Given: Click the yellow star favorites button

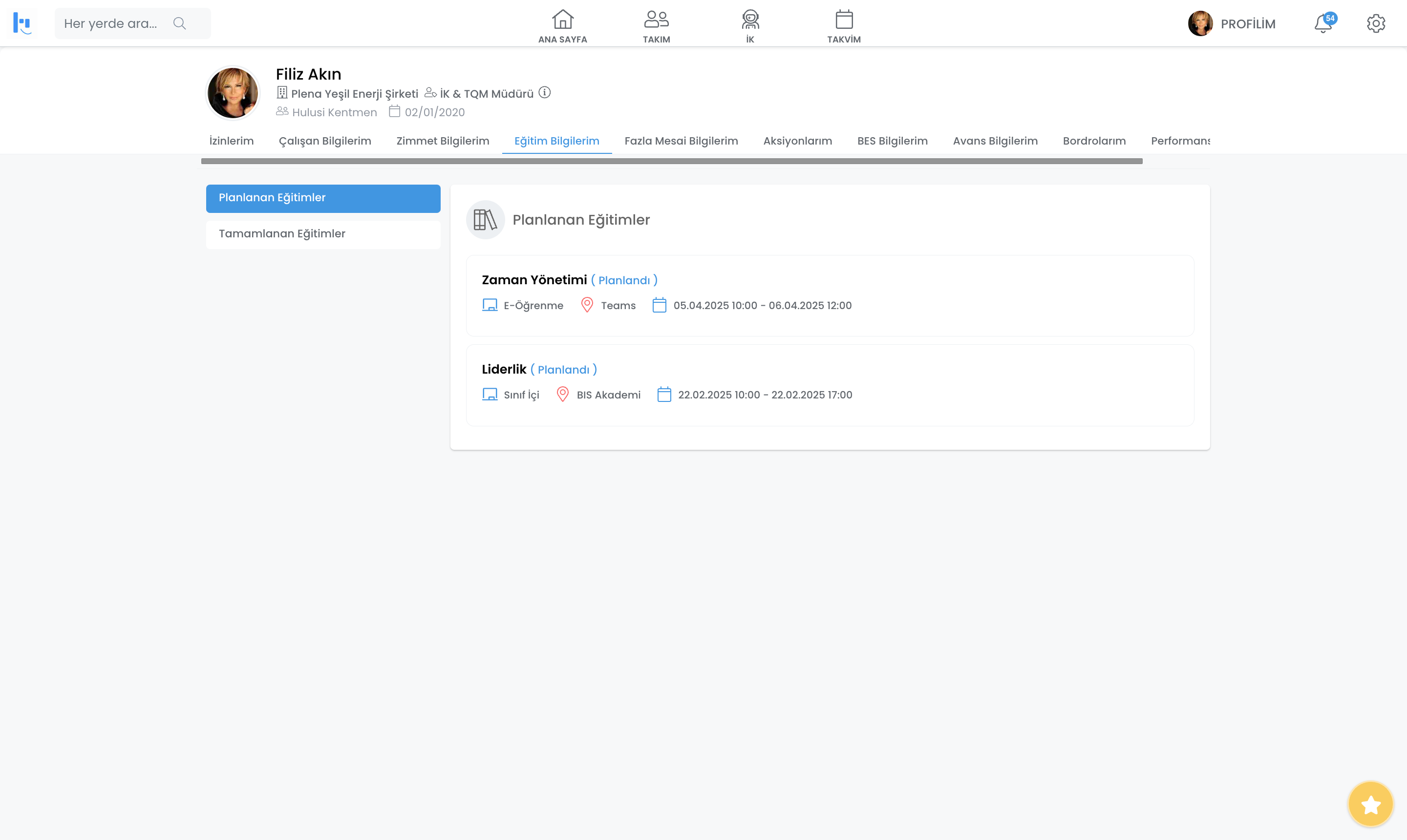Looking at the screenshot, I should 1370,804.
